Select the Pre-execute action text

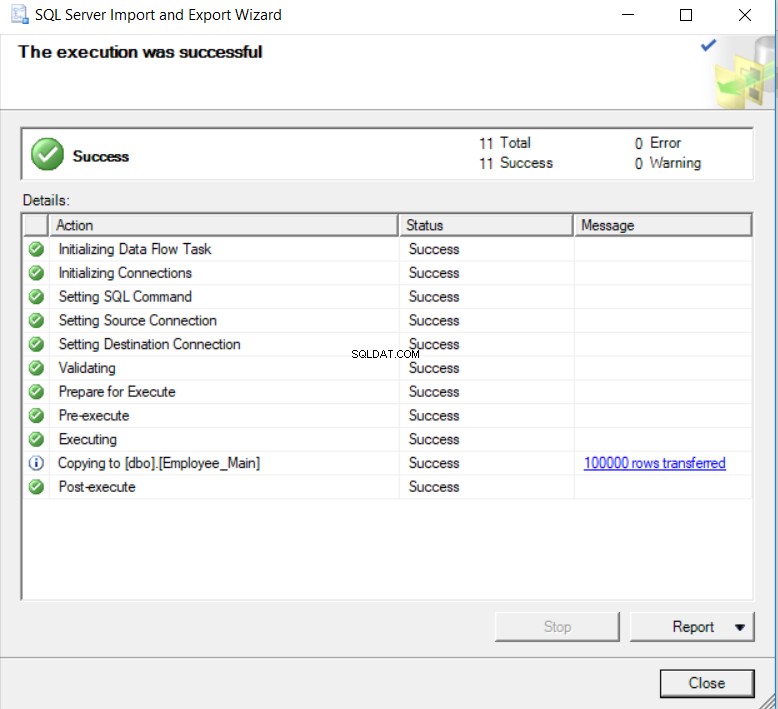[x=94, y=415]
